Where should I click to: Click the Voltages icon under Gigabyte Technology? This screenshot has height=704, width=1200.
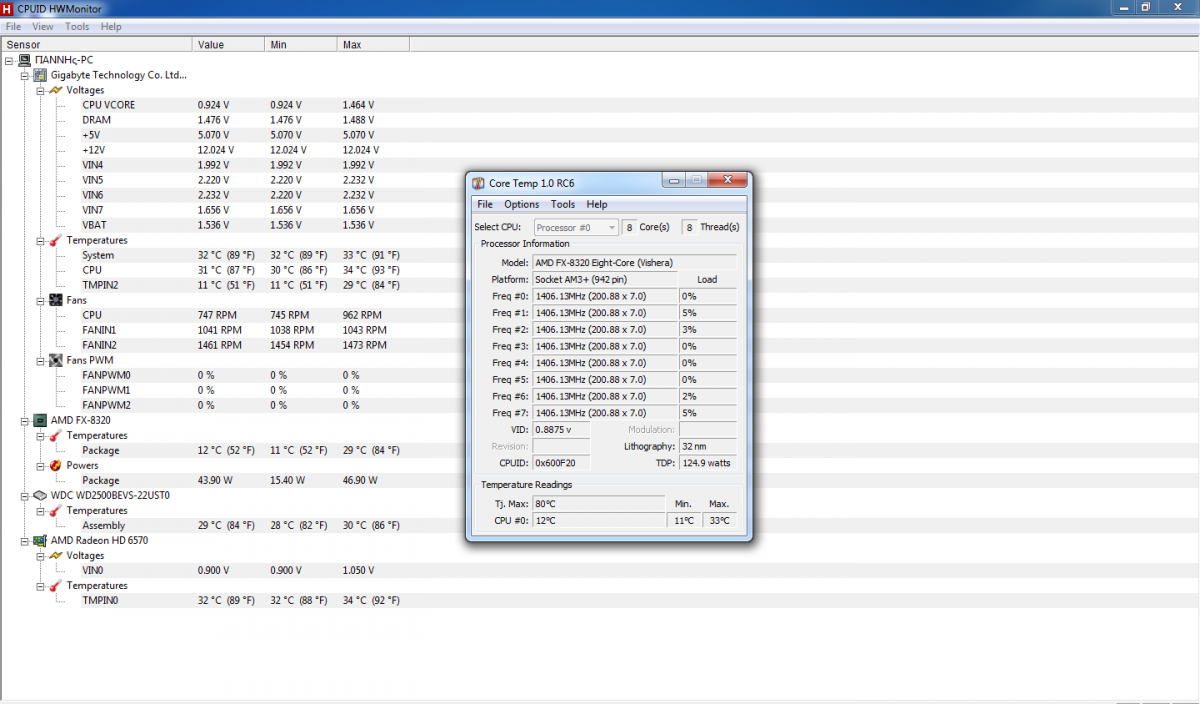(x=56, y=90)
